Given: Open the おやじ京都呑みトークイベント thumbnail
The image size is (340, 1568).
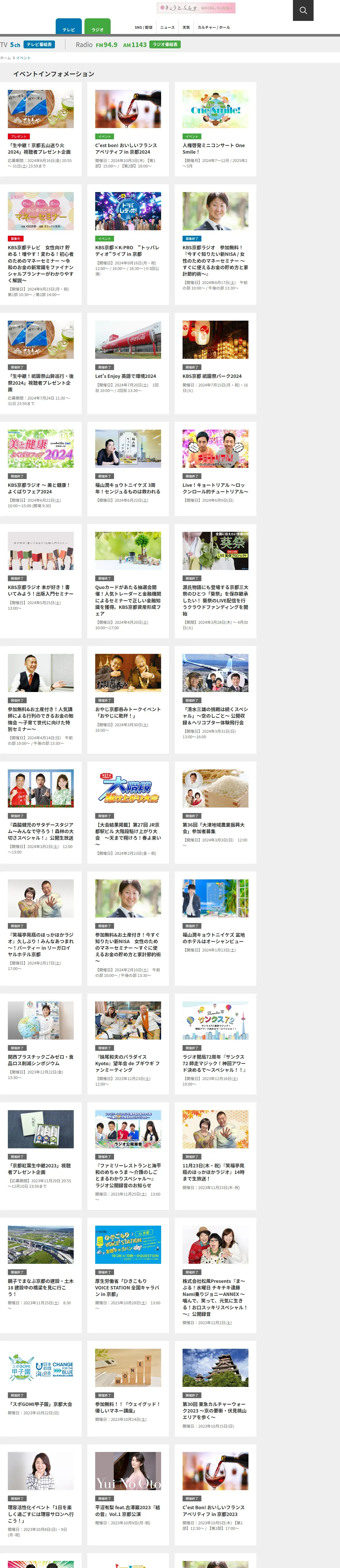Looking at the screenshot, I should 128,673.
